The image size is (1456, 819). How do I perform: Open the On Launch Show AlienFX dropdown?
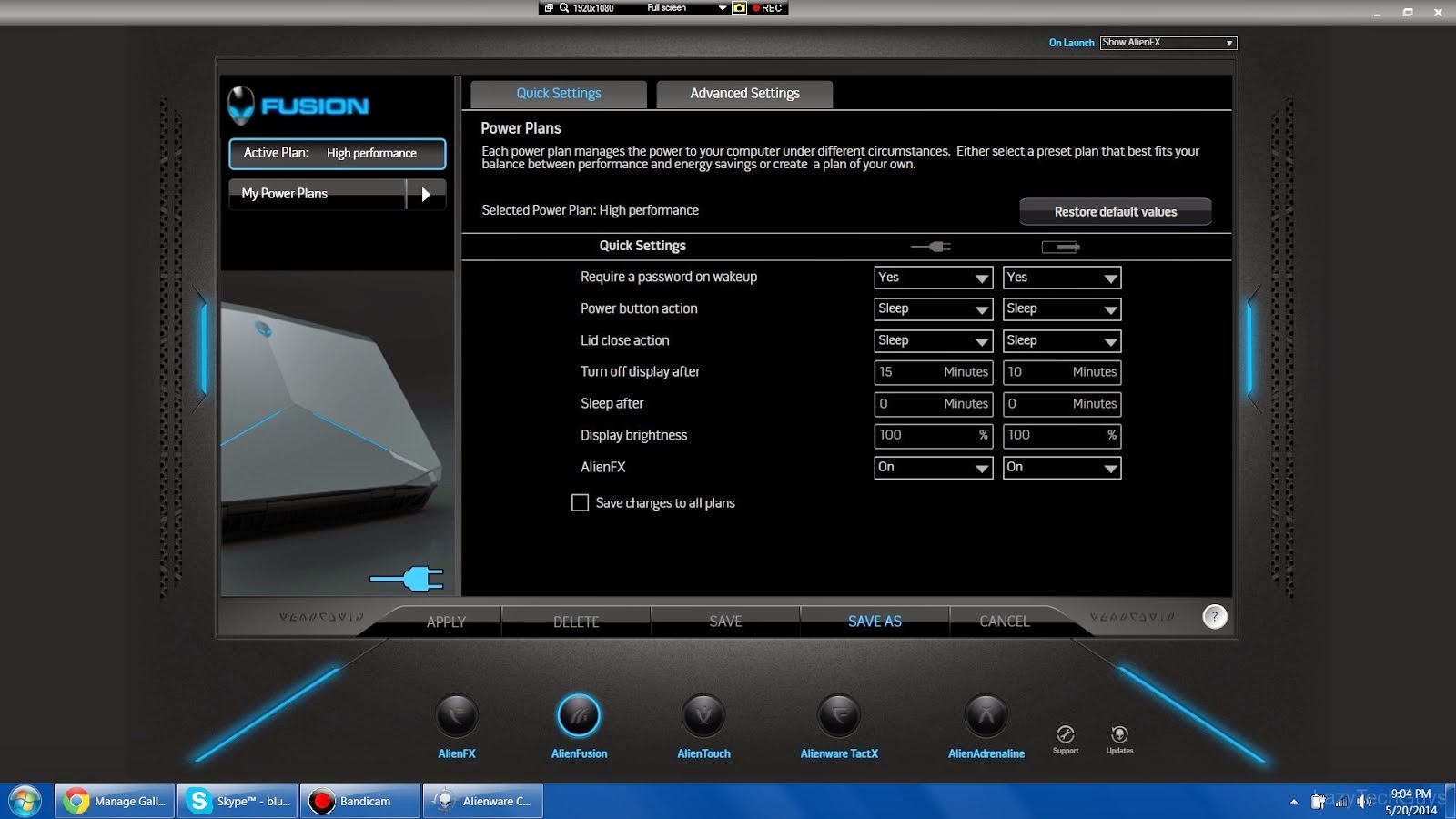[1168, 43]
